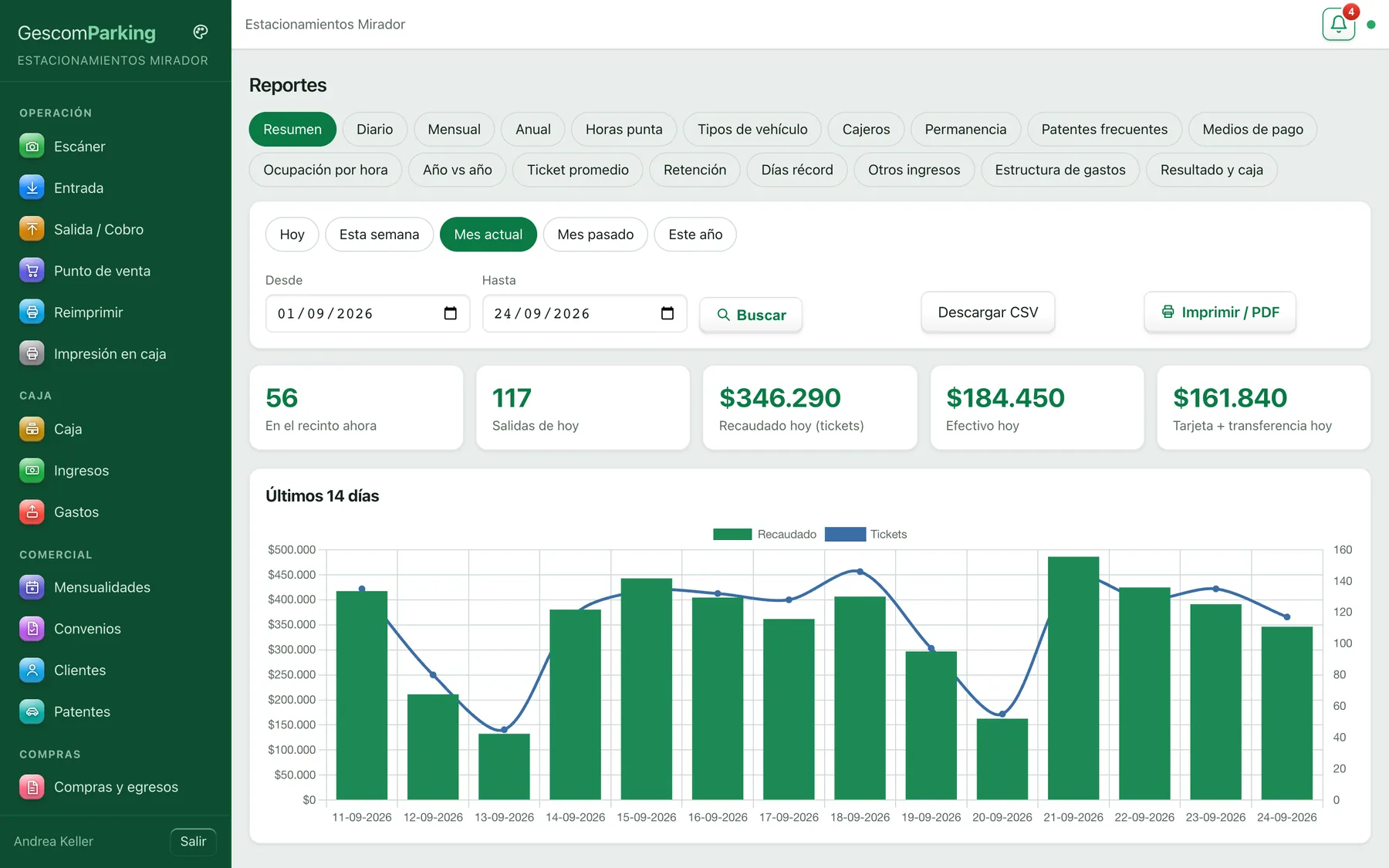Toggle Tickets series in chart legend
This screenshot has width=1389, height=868.
pyautogui.click(x=866, y=534)
